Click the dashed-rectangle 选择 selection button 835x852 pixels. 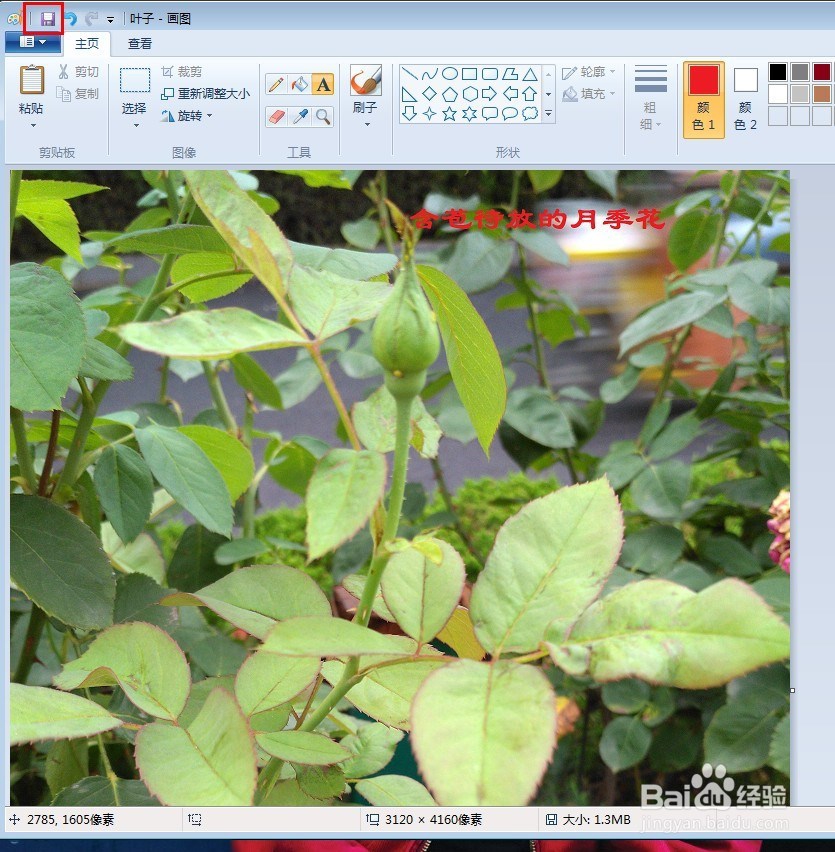[135, 80]
